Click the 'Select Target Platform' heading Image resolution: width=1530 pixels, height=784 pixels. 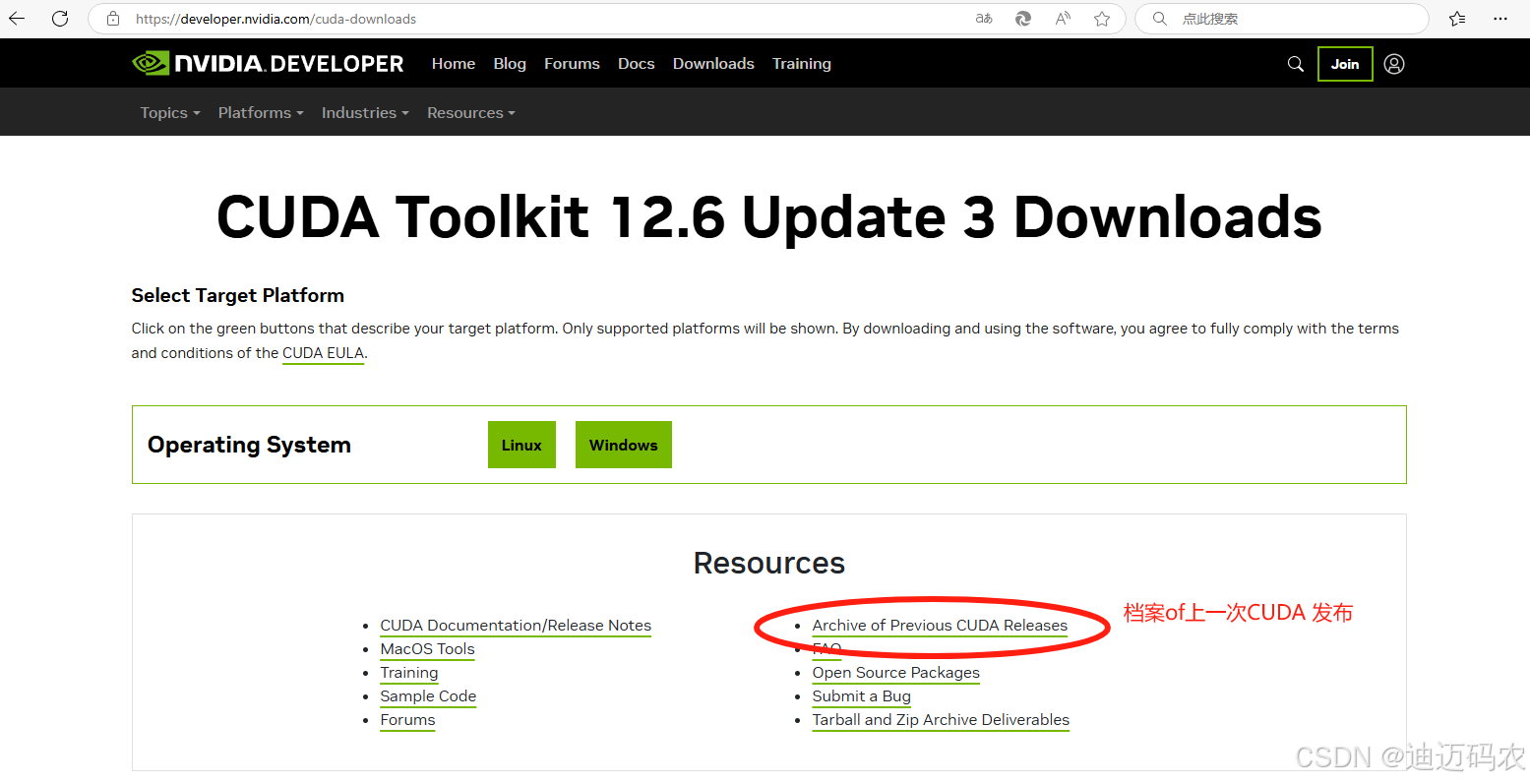(238, 295)
